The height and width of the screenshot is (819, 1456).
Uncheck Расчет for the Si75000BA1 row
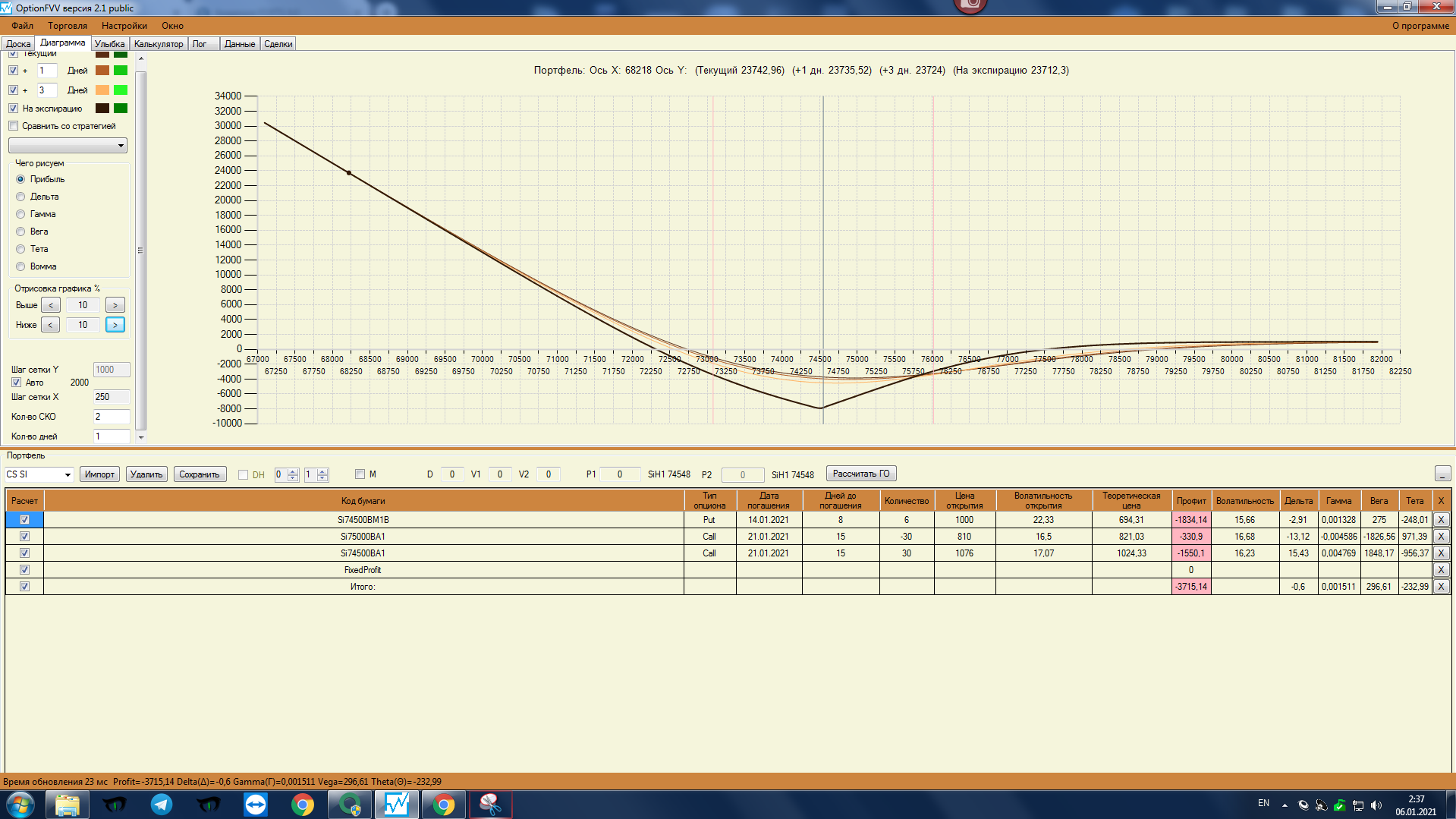[x=25, y=537]
